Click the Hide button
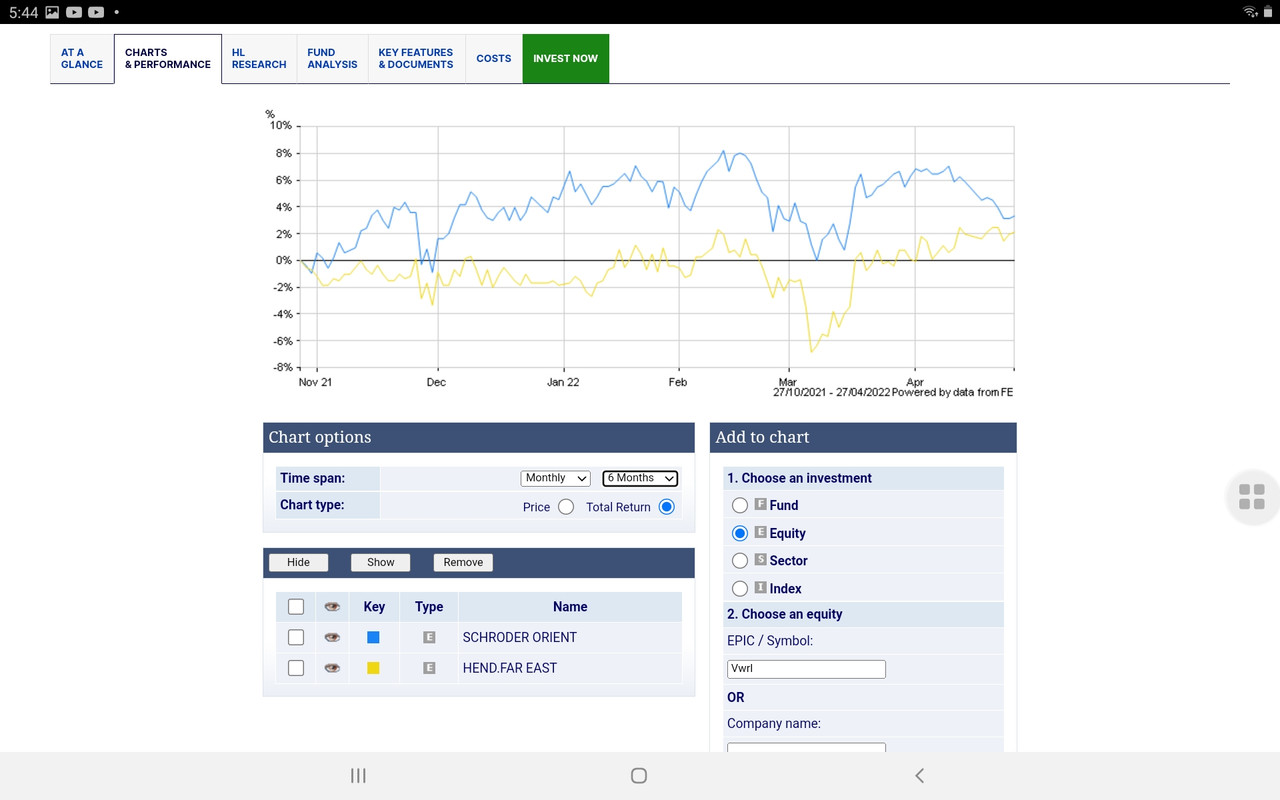The width and height of the screenshot is (1280, 800). tap(298, 562)
